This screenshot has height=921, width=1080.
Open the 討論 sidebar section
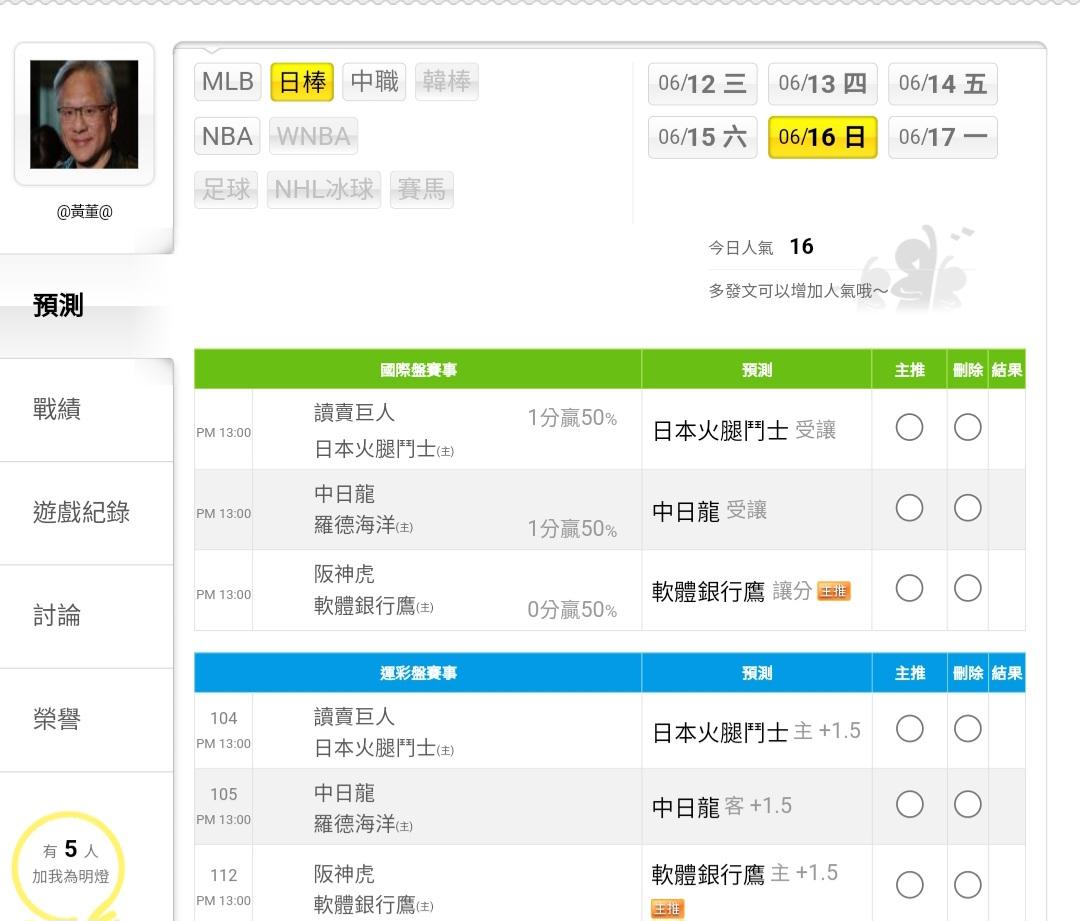click(57, 615)
